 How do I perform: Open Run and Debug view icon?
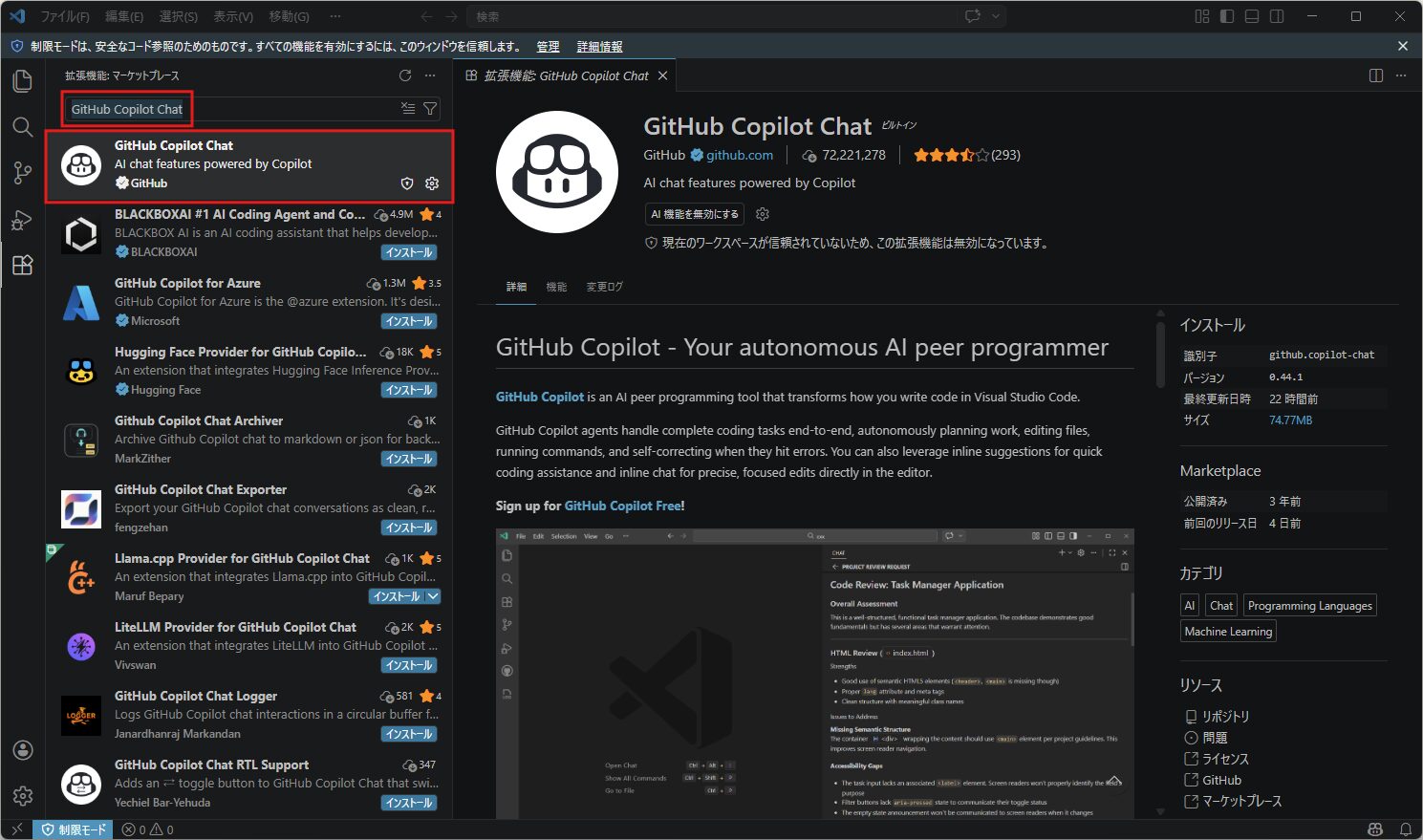tap(22, 220)
